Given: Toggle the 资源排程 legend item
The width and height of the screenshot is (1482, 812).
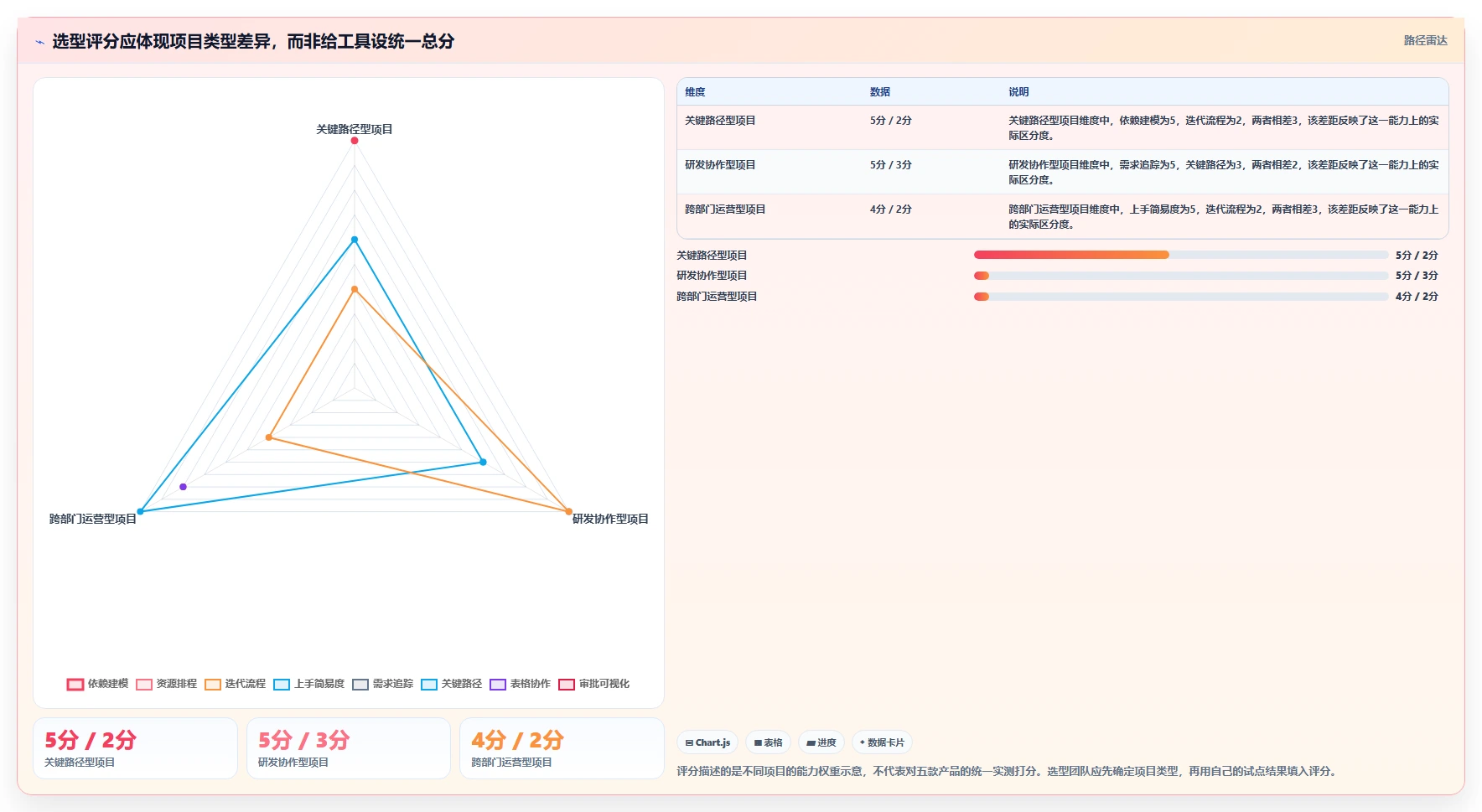Looking at the screenshot, I should tap(166, 684).
